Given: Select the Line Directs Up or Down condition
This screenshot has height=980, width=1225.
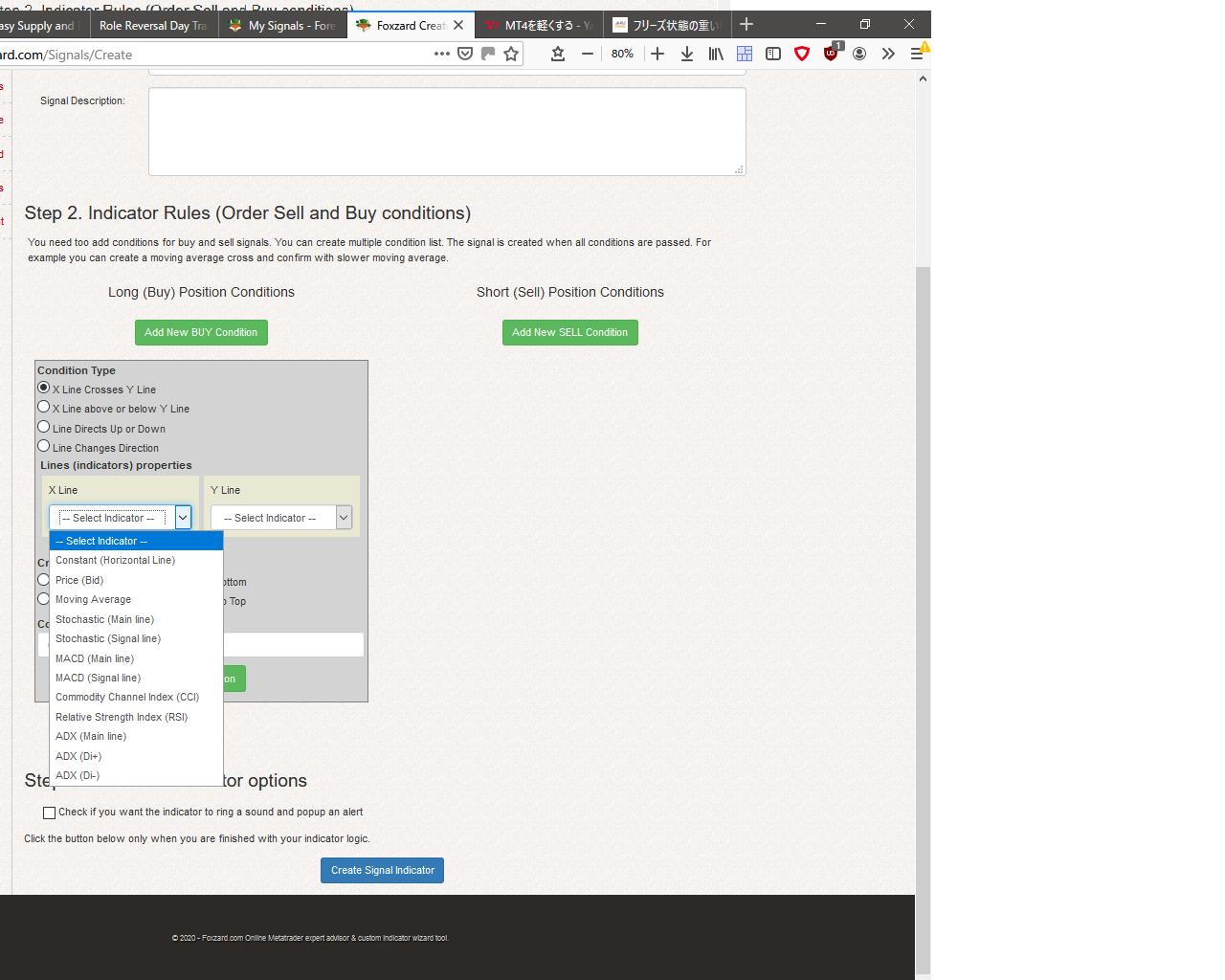Looking at the screenshot, I should coord(43,426).
